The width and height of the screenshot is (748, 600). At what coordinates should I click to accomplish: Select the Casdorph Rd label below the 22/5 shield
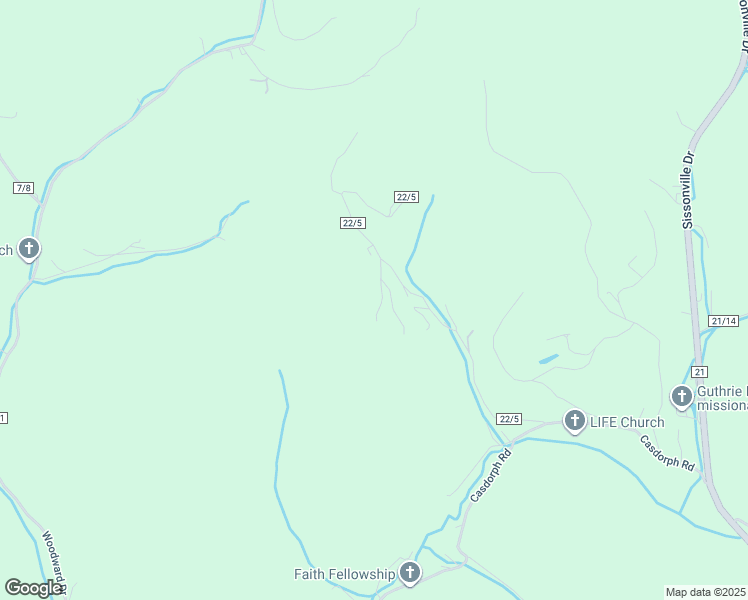[491, 476]
